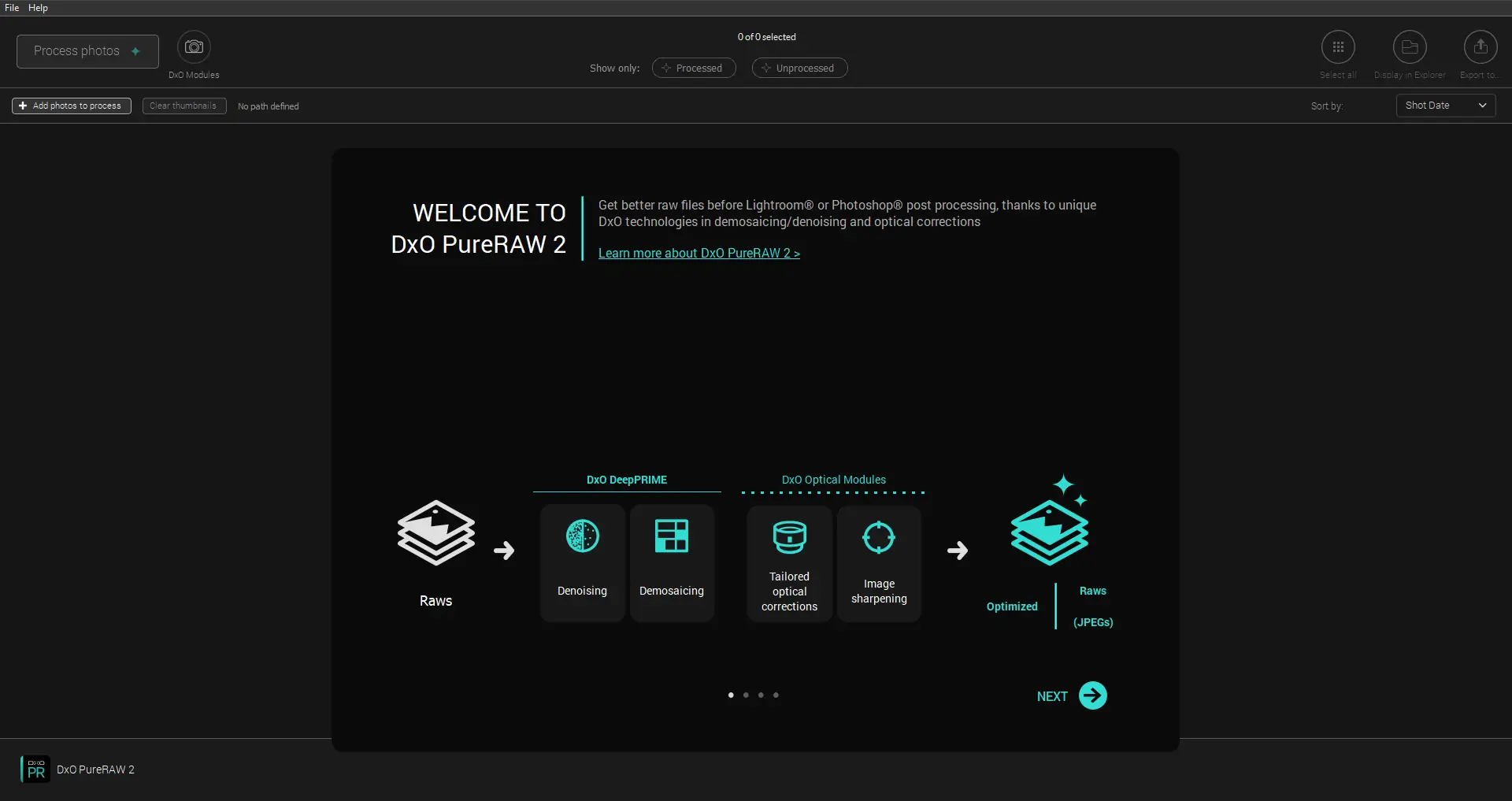Go to second welcome page dot
The image size is (1512, 801).
click(746, 695)
